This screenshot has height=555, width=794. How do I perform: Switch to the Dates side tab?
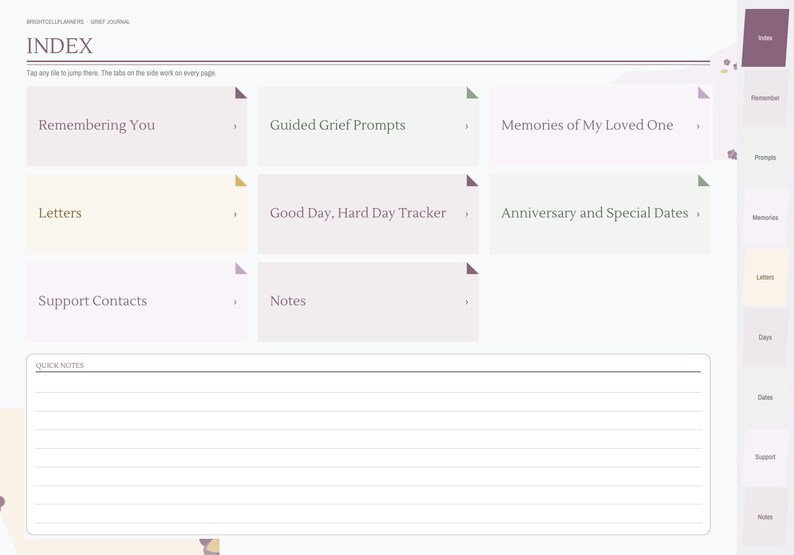[x=765, y=398]
